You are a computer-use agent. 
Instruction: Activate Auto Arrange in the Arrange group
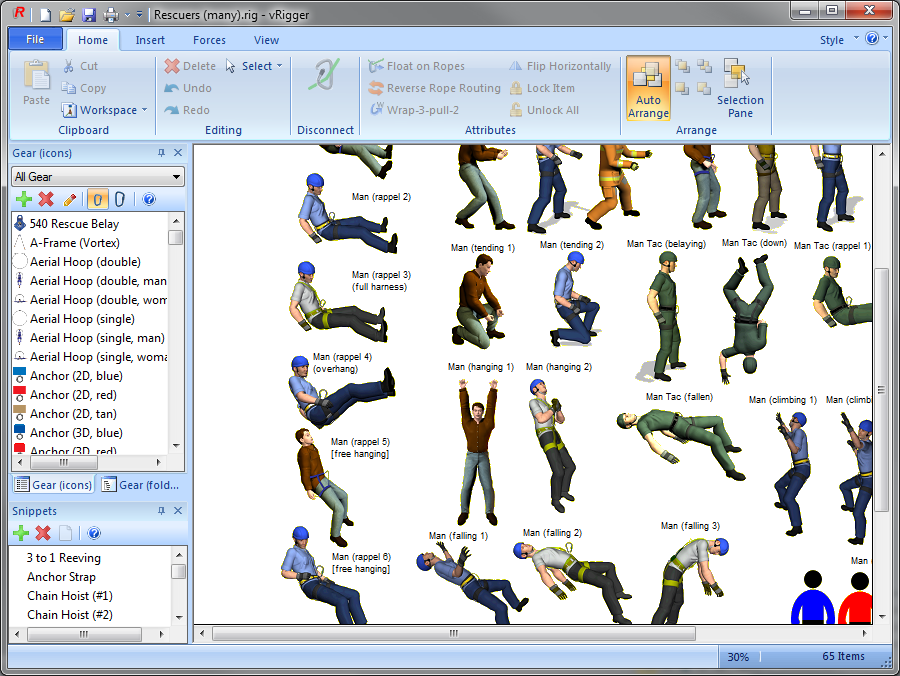coord(647,88)
